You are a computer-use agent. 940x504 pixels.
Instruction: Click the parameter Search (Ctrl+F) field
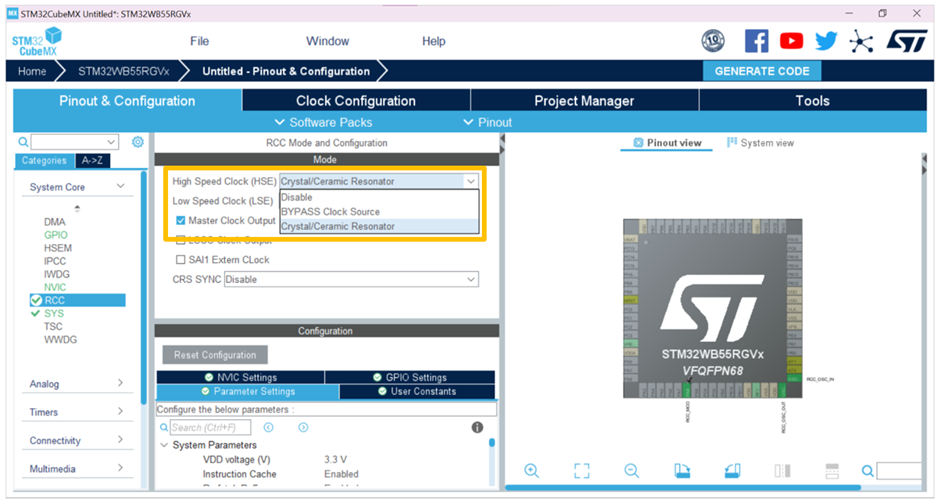pos(210,427)
